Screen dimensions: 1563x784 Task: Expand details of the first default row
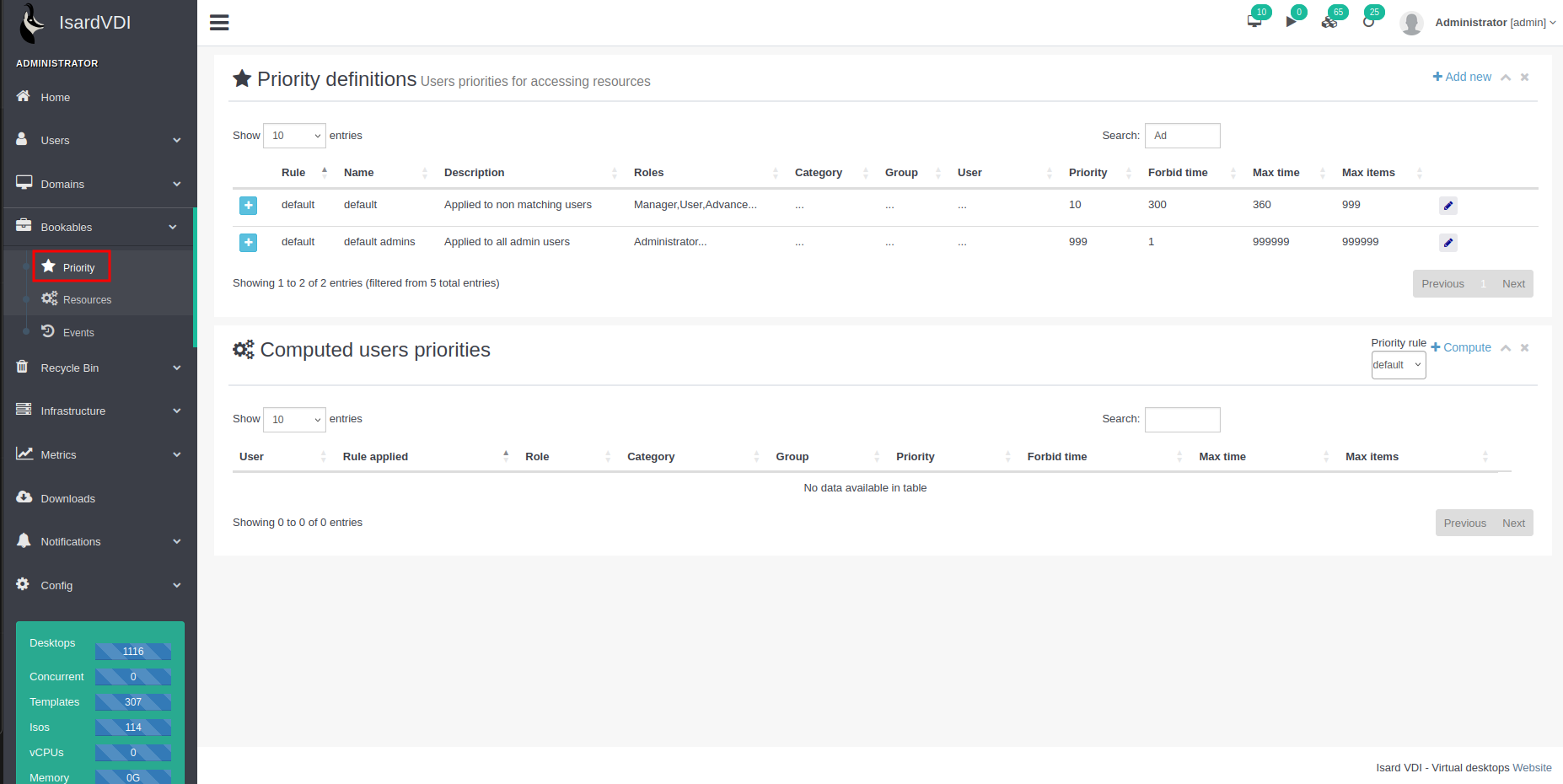click(x=249, y=206)
